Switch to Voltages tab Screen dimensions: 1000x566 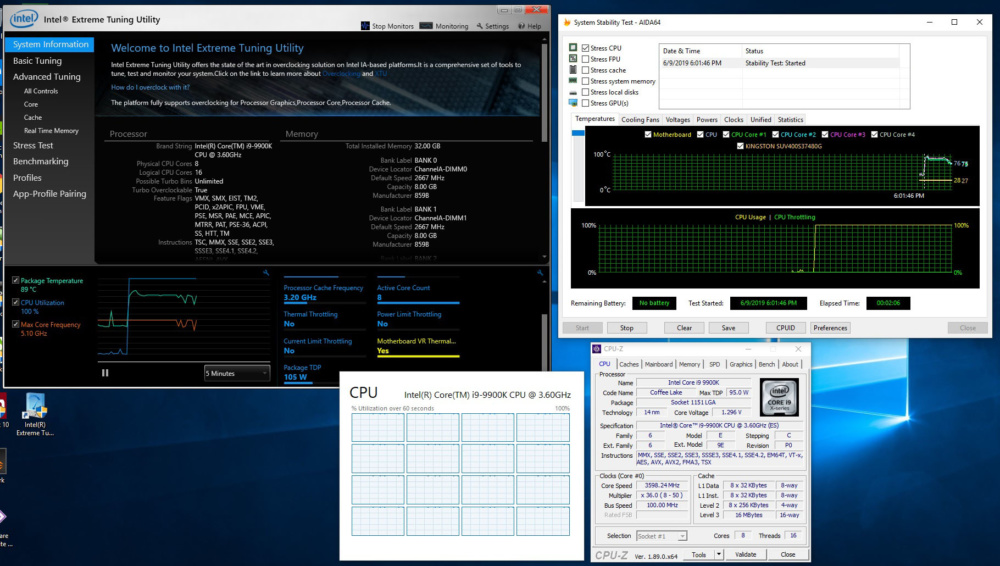click(x=677, y=119)
